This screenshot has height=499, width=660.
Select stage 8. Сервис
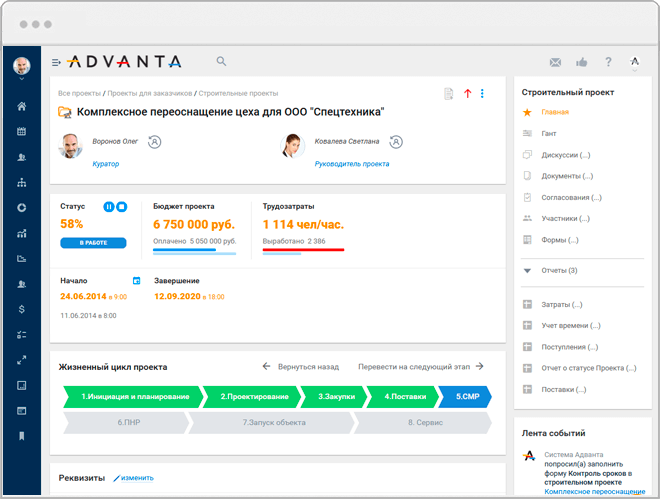[x=423, y=422]
